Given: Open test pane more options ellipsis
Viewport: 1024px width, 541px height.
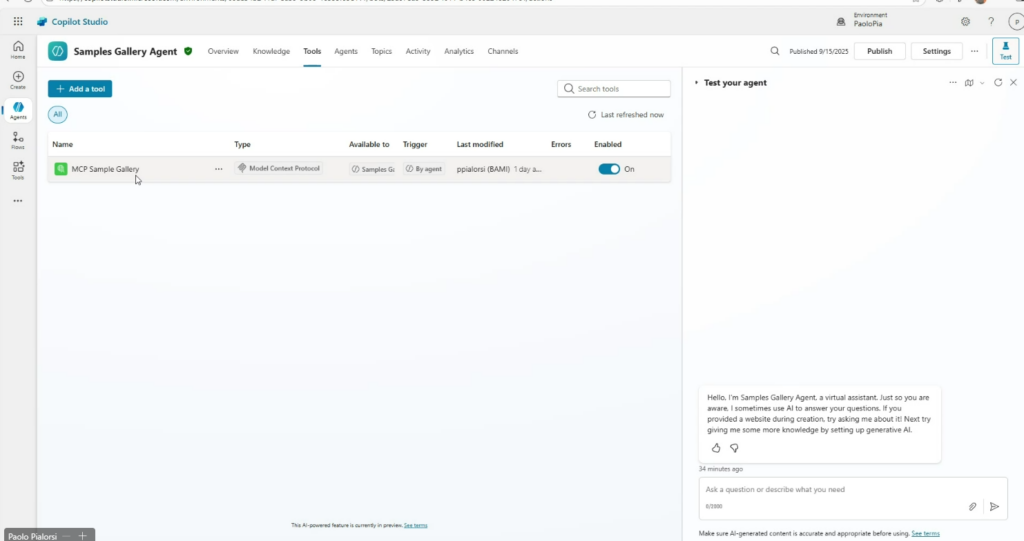Looking at the screenshot, I should 953,82.
